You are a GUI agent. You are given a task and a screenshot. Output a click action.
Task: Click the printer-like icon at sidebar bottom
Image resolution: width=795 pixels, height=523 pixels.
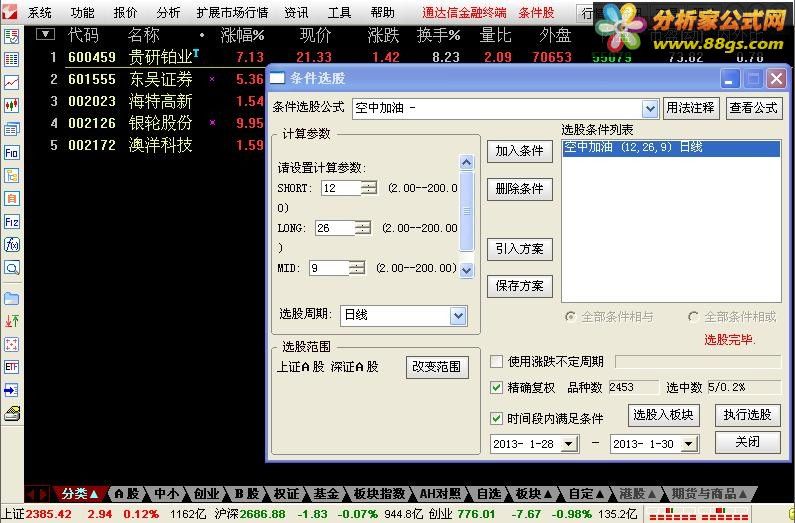point(12,414)
